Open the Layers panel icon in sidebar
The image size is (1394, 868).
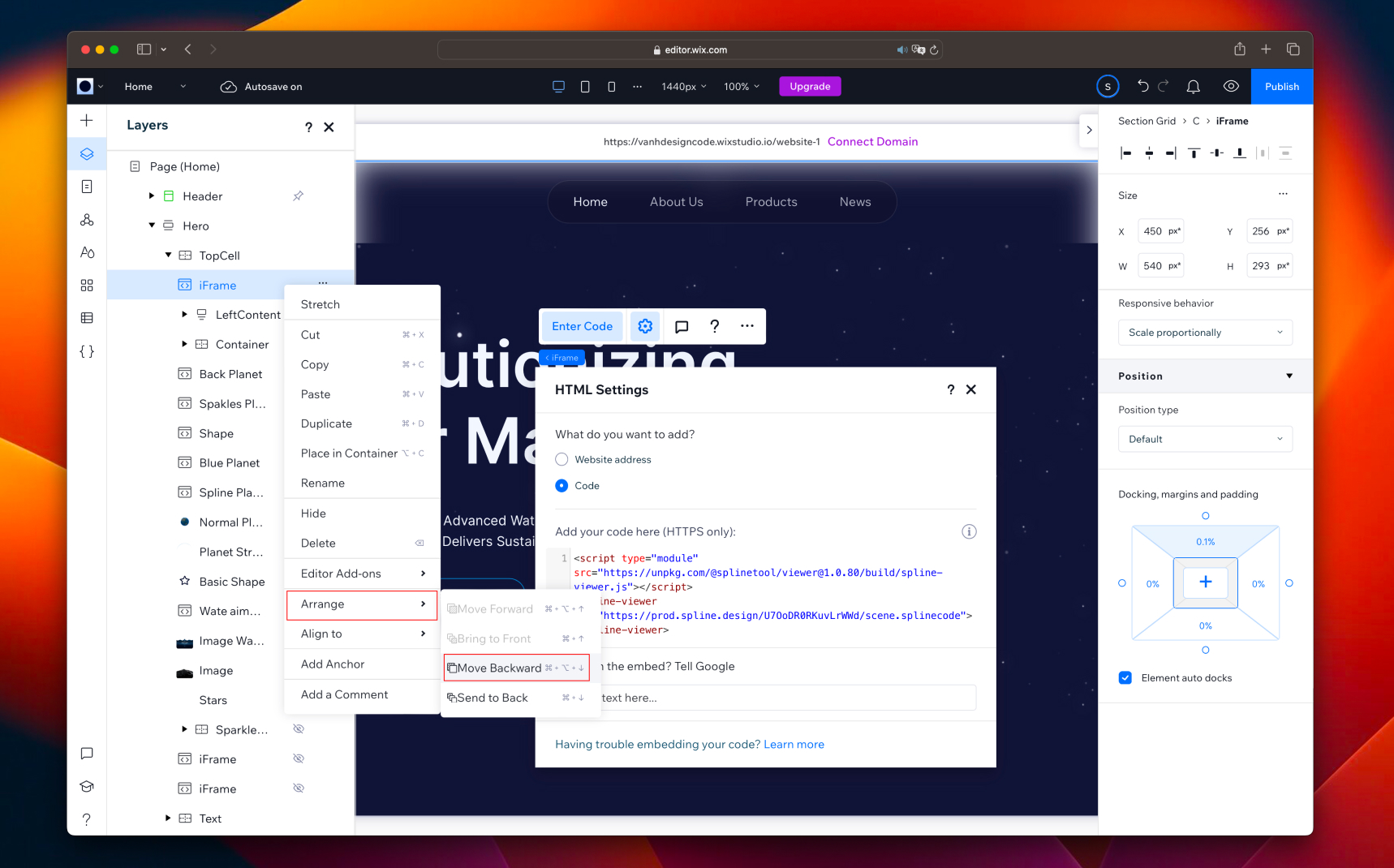click(x=87, y=154)
